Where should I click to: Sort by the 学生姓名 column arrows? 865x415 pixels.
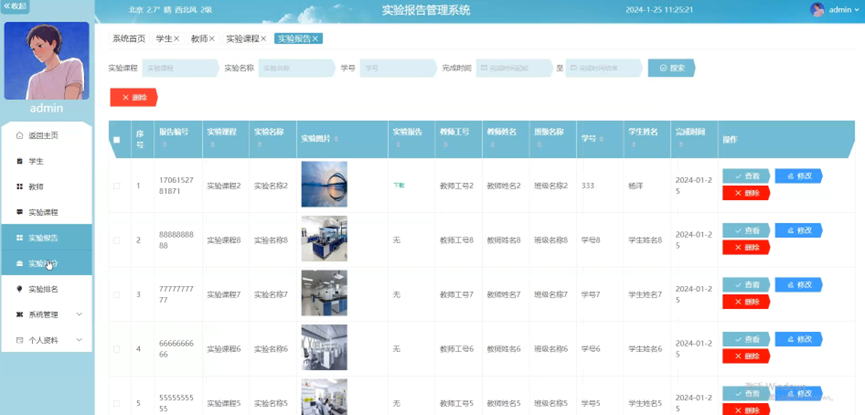(632, 146)
